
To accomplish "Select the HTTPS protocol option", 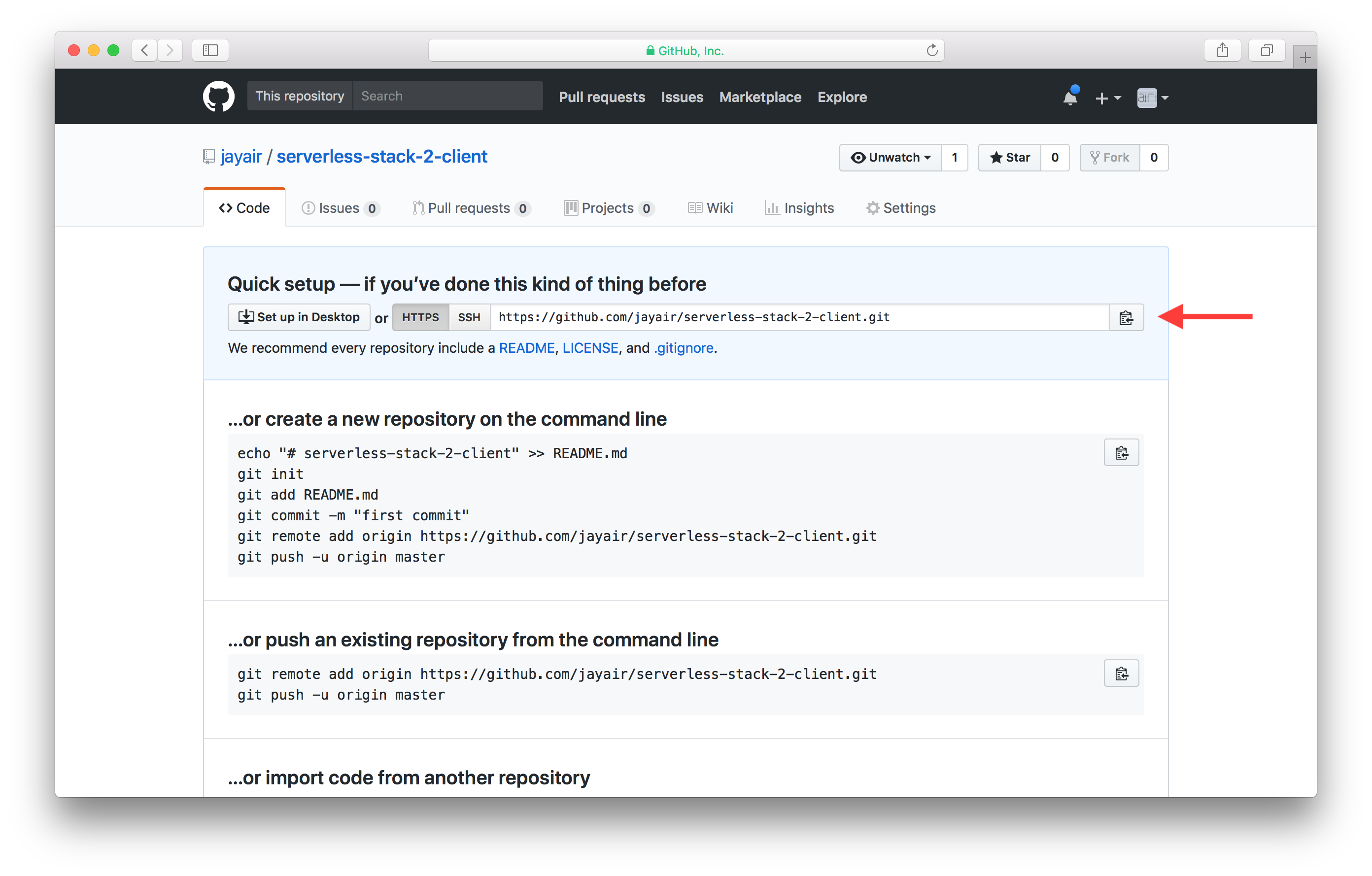I will (x=420, y=317).
